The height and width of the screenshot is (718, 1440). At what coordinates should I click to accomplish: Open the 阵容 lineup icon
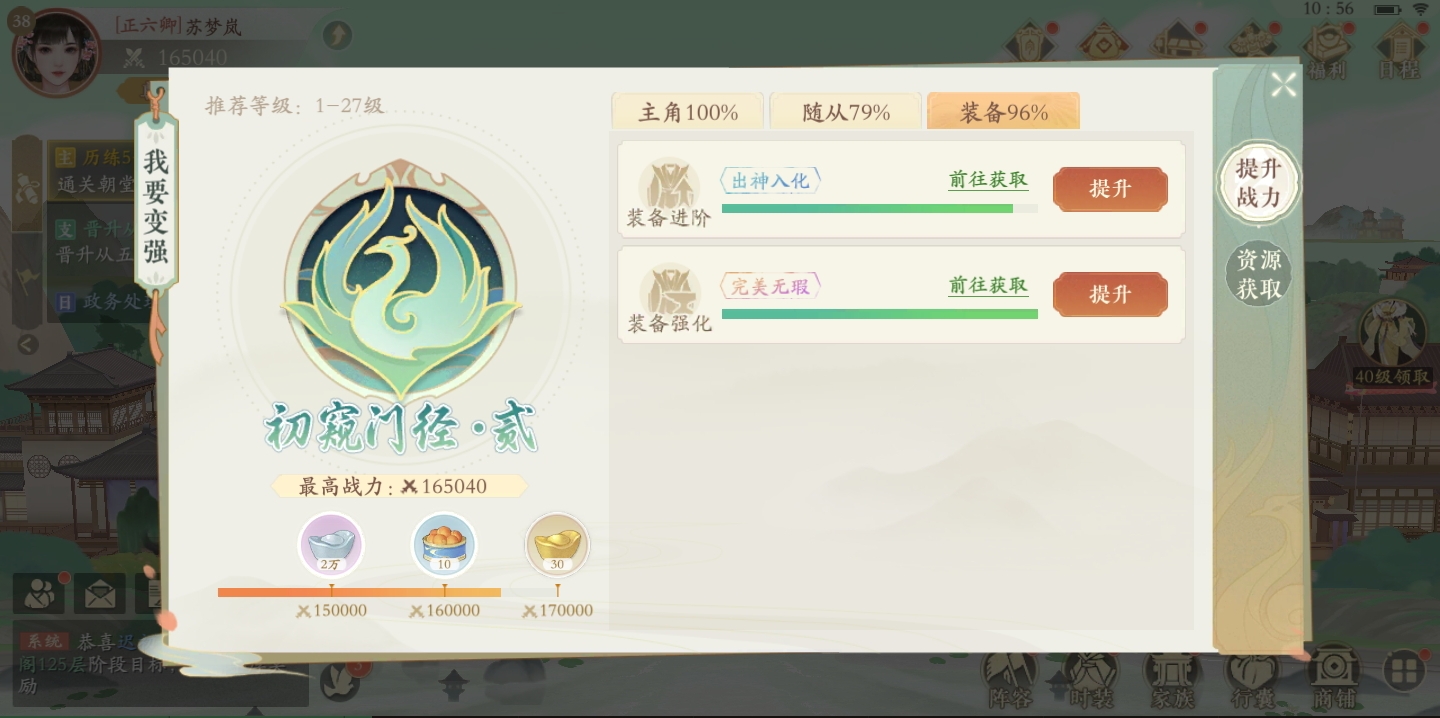(x=1009, y=679)
